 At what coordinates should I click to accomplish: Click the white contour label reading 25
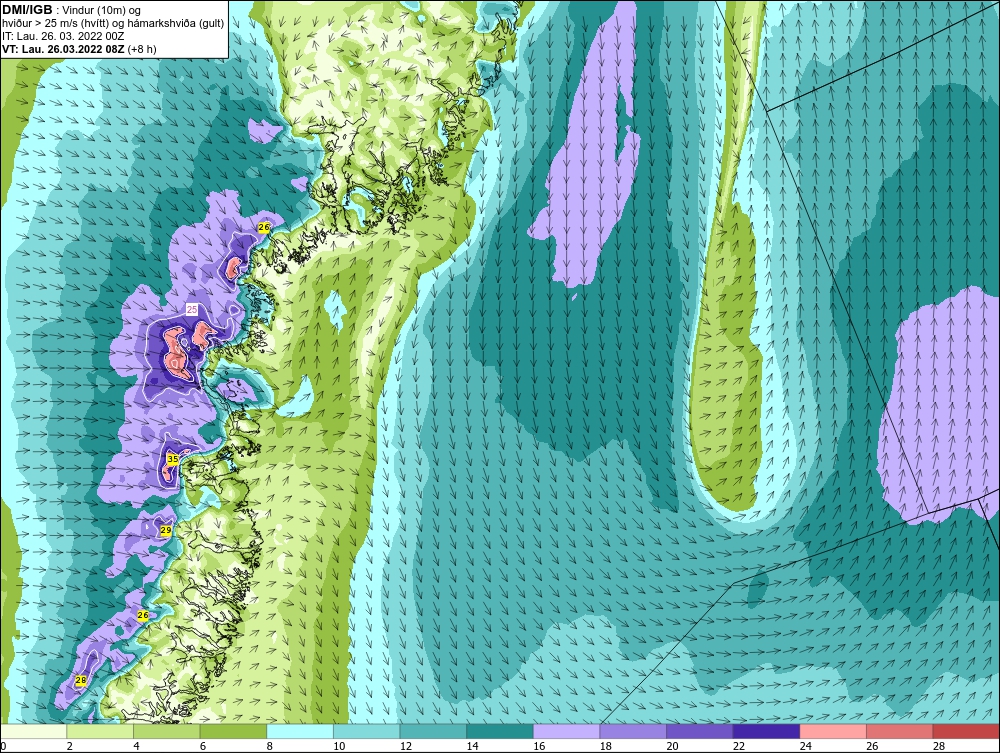tap(191, 309)
